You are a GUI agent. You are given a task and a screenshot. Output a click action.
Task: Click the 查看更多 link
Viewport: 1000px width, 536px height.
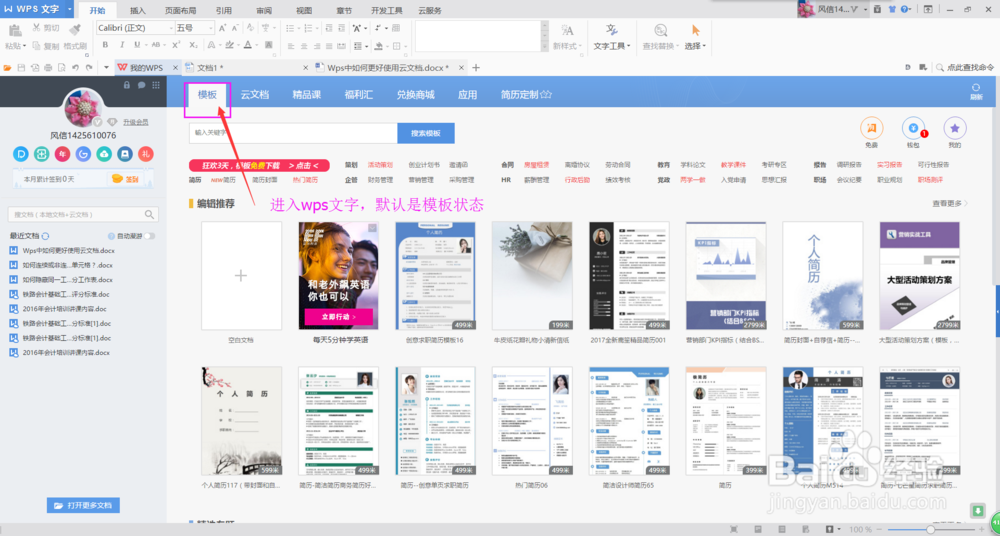point(950,204)
